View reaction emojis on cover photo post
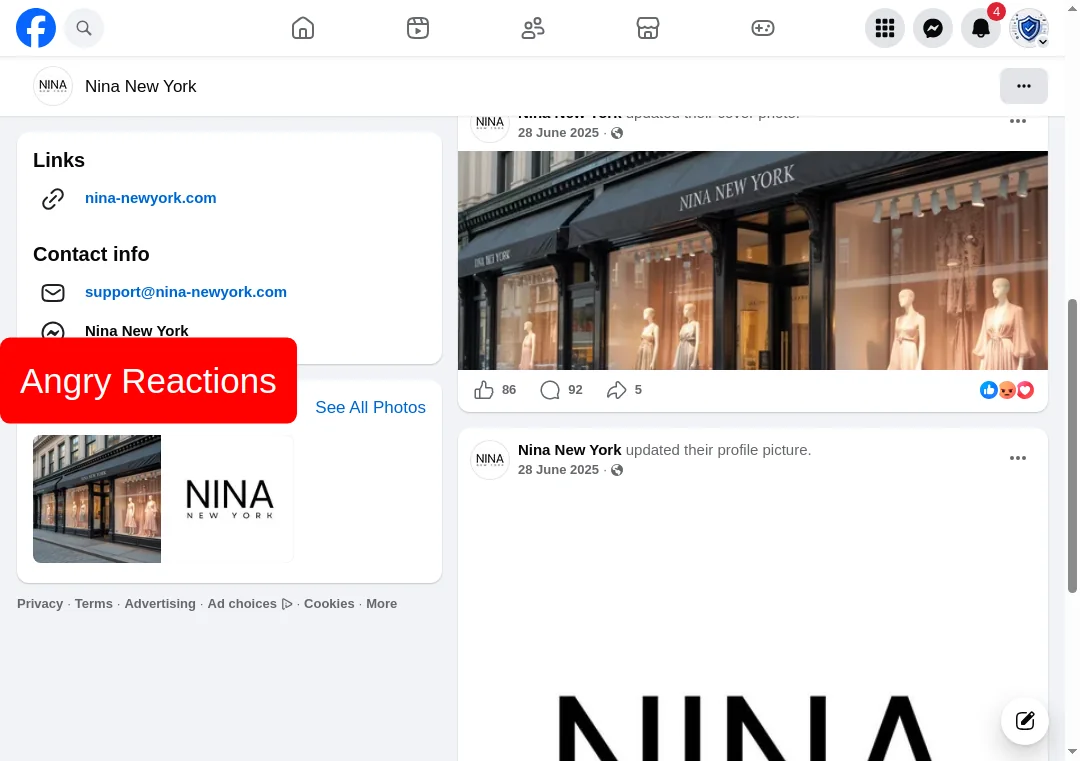This screenshot has width=1080, height=761. (1007, 390)
